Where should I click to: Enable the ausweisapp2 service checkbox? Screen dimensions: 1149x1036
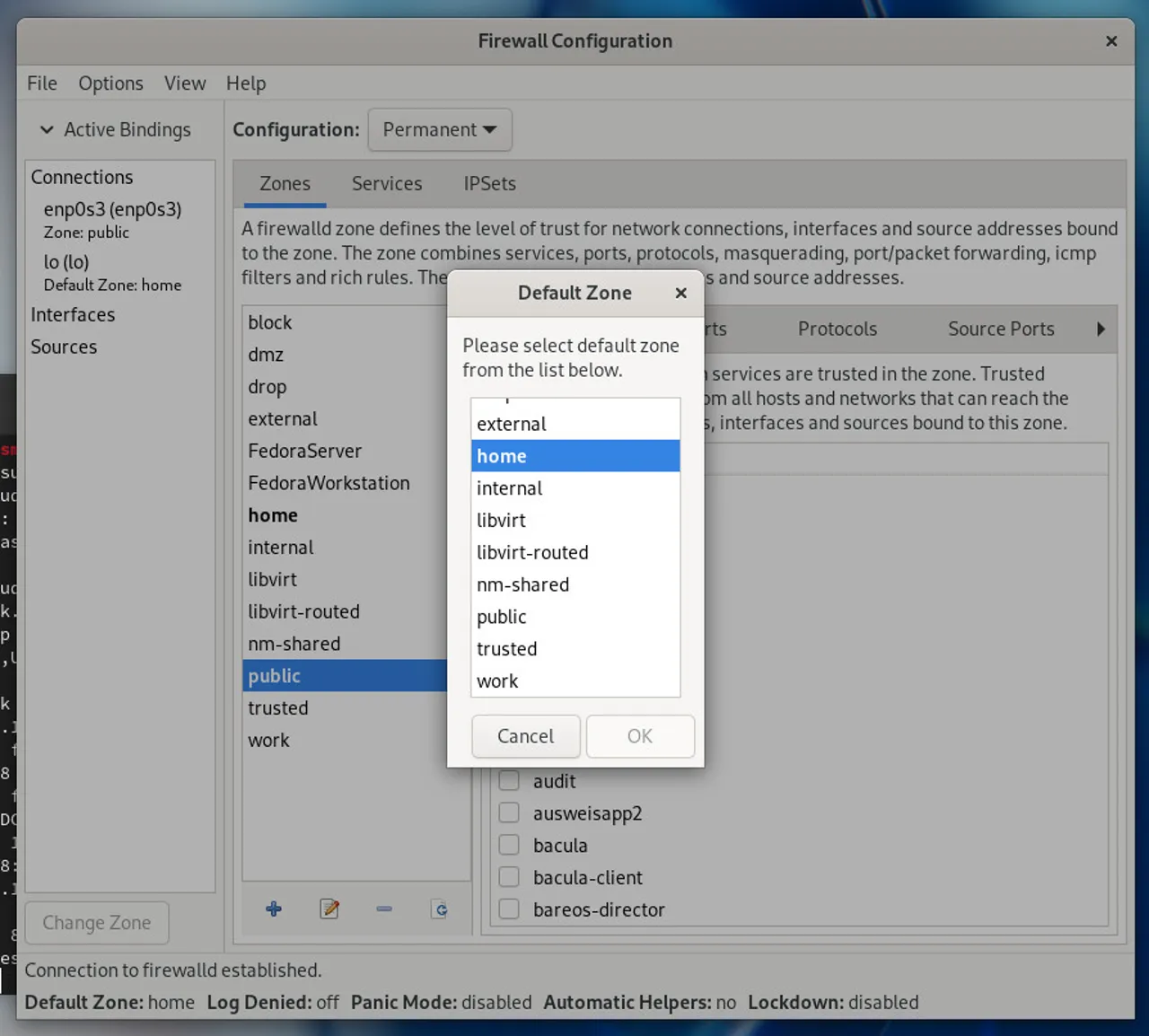coord(509,812)
